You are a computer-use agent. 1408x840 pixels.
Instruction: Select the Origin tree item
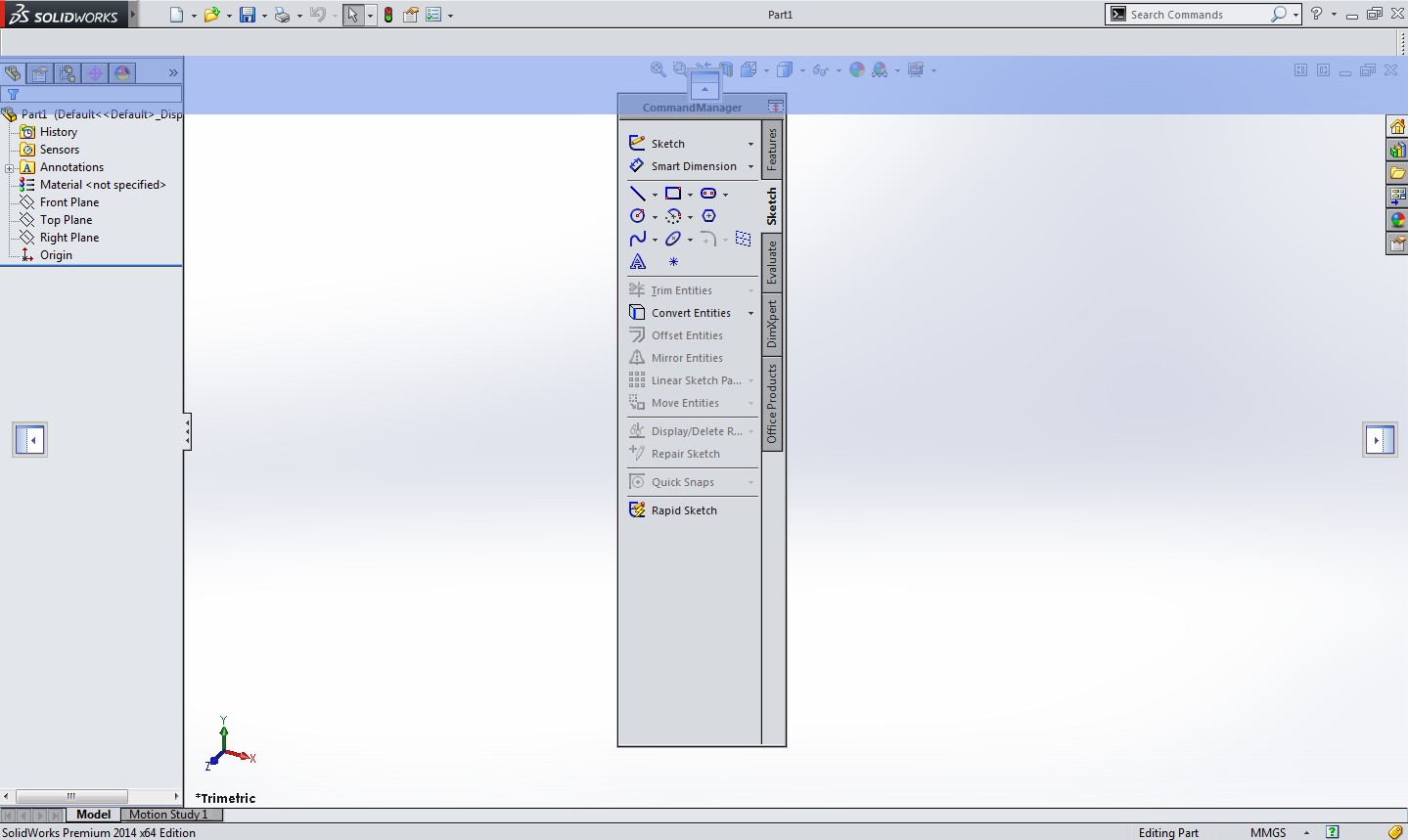tap(56, 255)
